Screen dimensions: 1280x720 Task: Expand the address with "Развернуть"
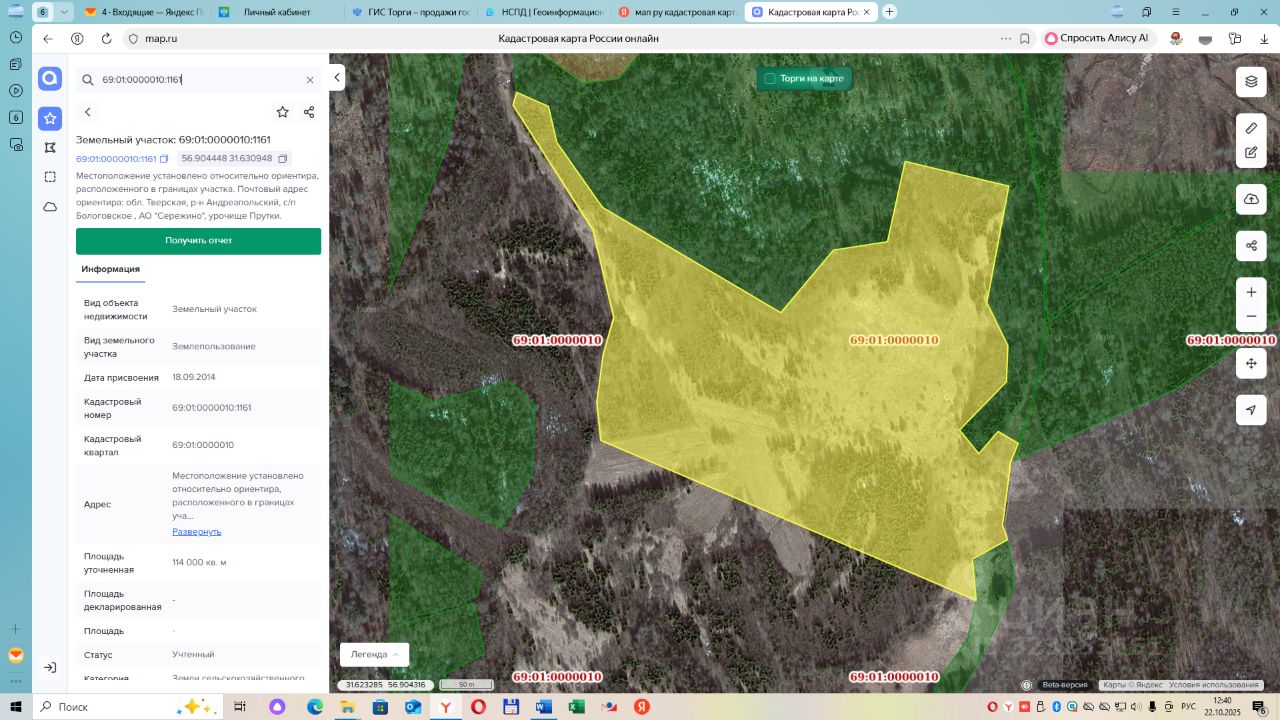[x=196, y=532]
